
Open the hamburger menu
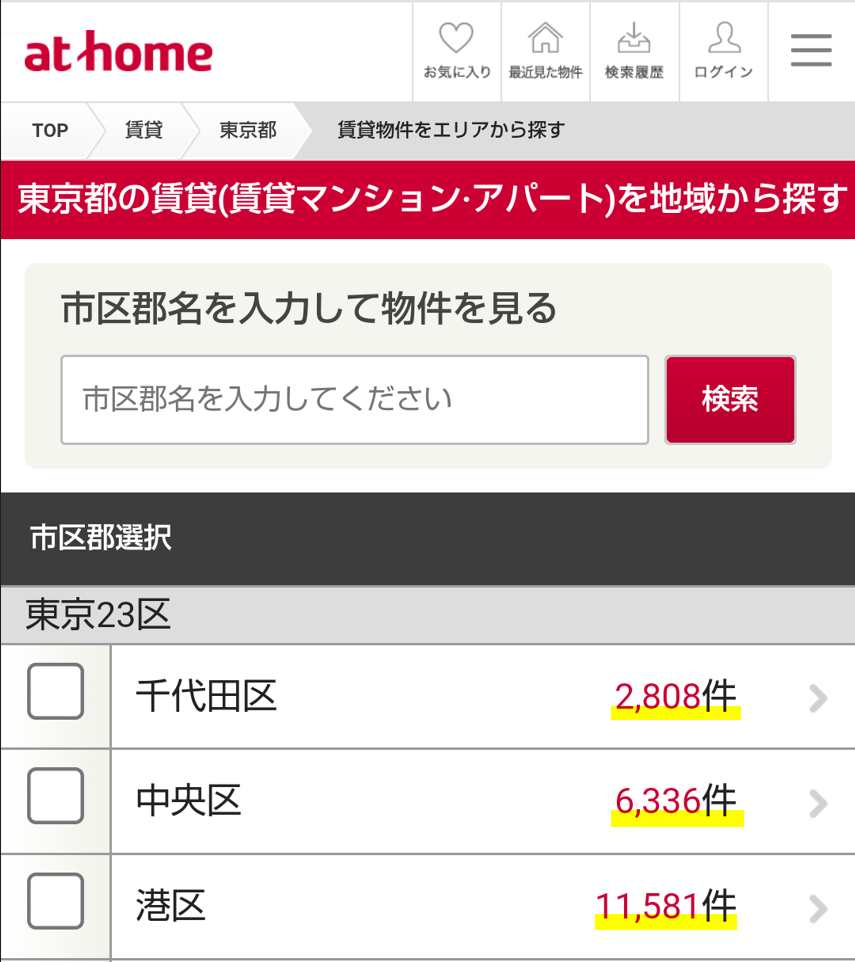tap(811, 50)
